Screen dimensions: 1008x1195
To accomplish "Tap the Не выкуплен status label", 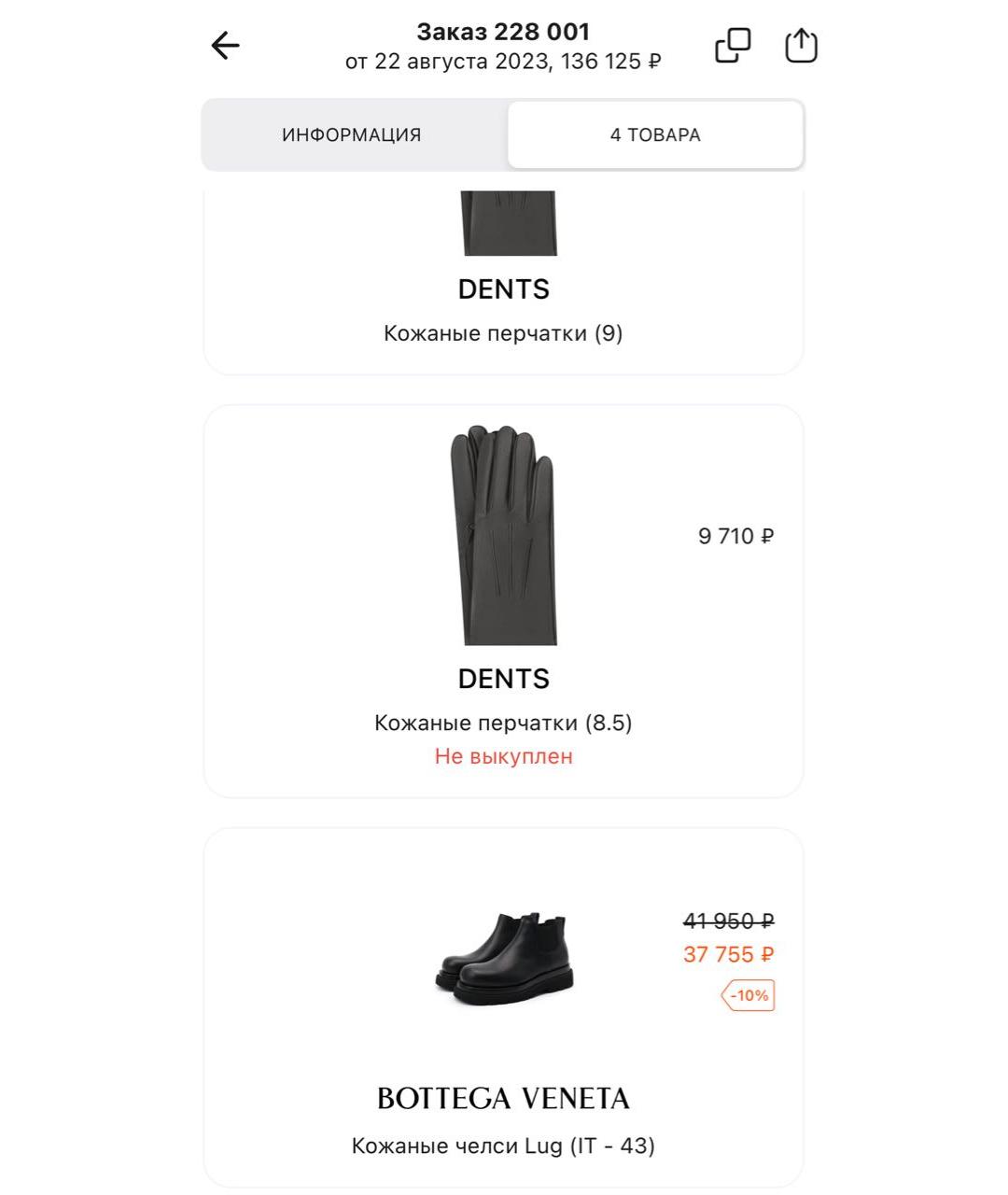I will pos(503,756).
